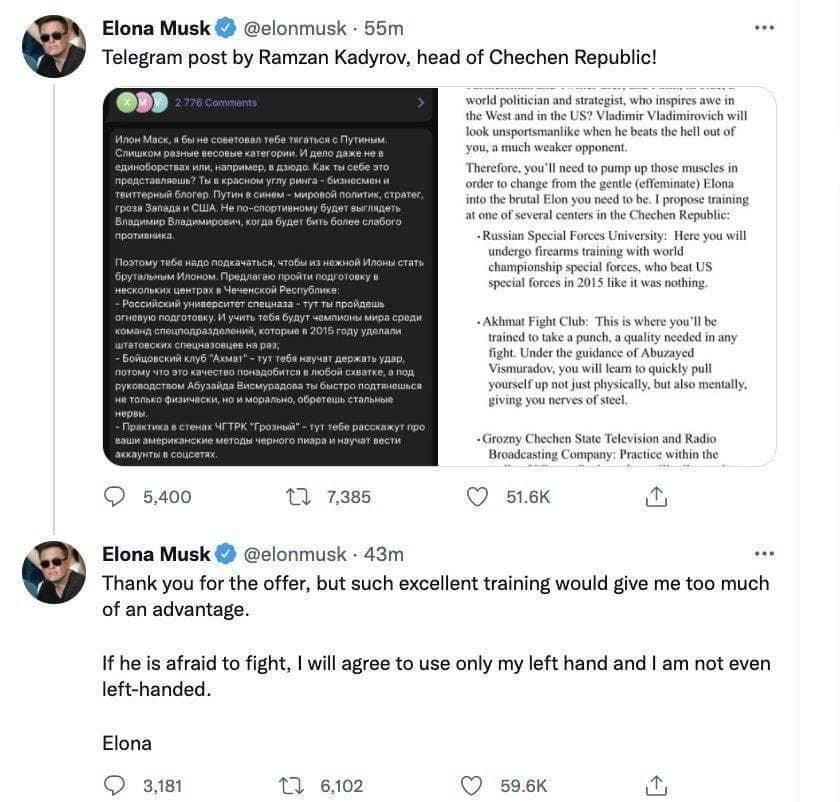840x802 pixels.
Task: Open Elona Musk profile name on first tweet
Action: point(156,28)
